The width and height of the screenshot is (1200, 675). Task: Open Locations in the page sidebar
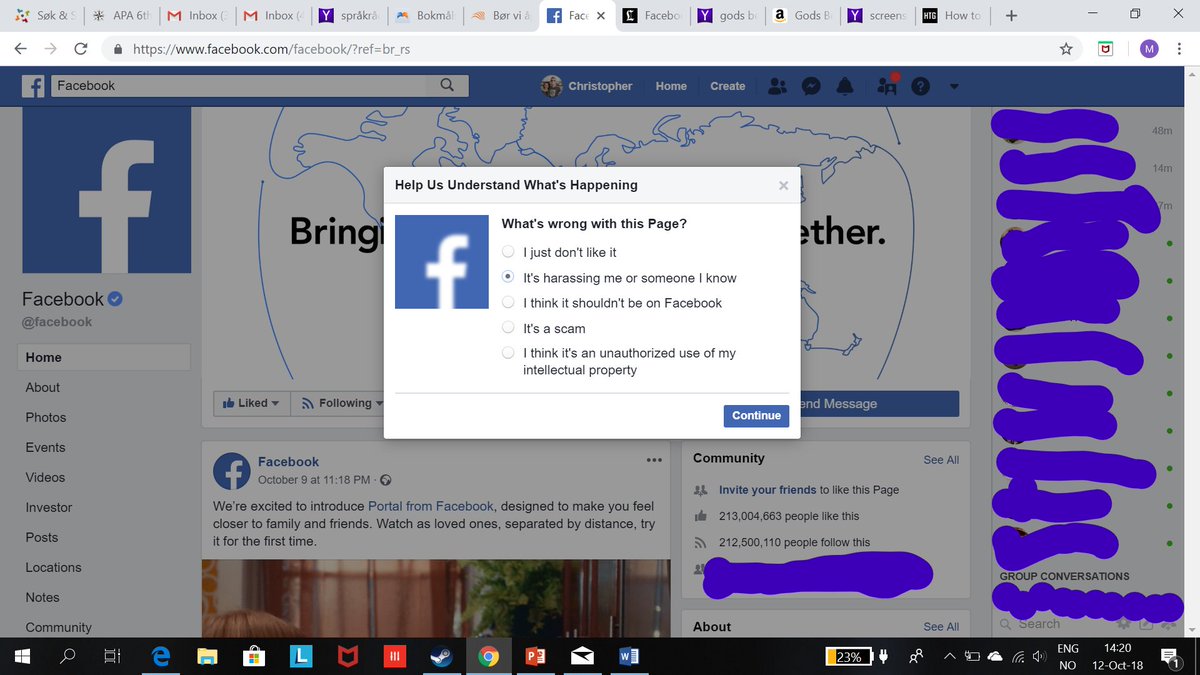54,567
